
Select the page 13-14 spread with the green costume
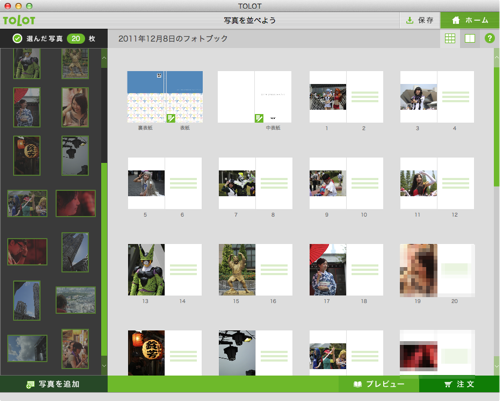point(165,270)
